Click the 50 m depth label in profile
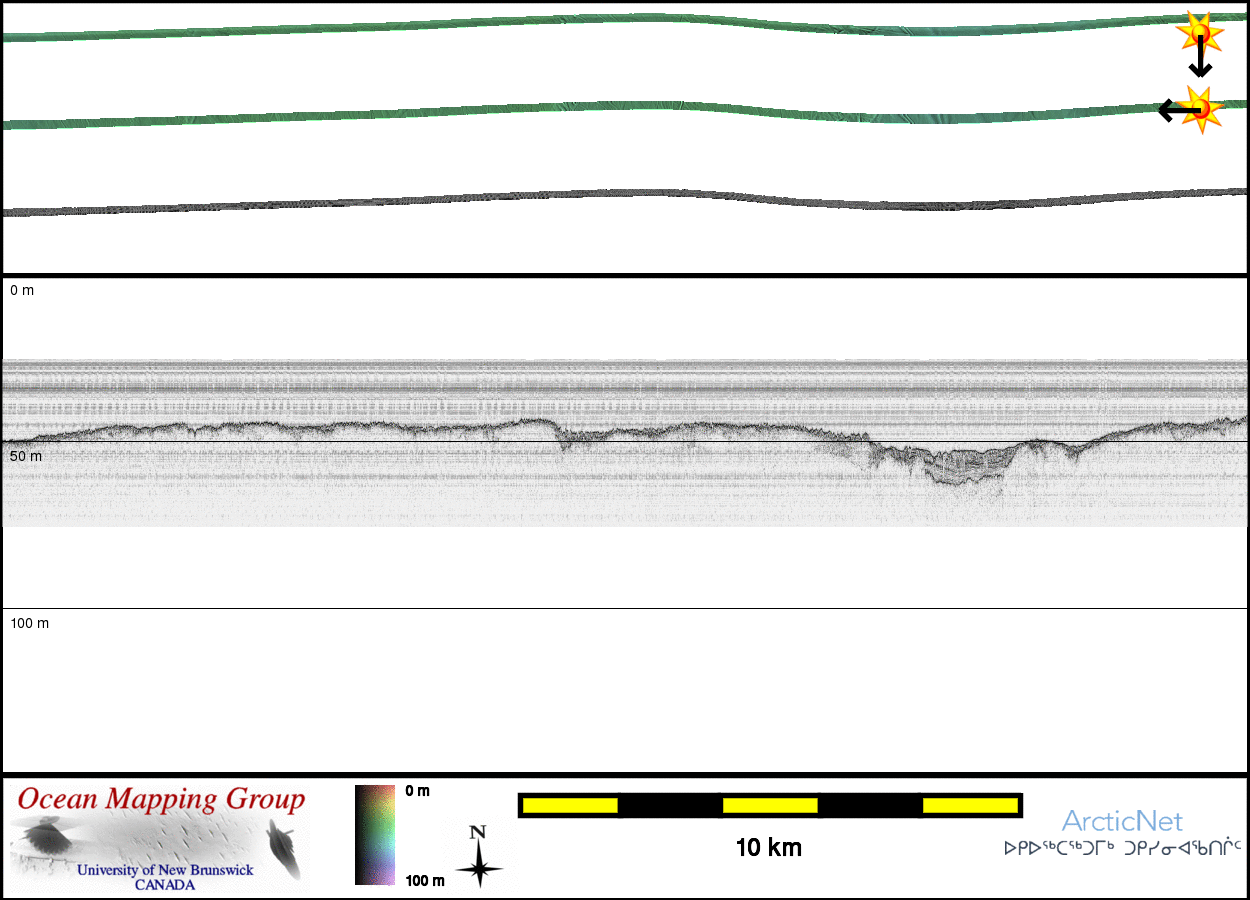This screenshot has height=900, width=1250. [x=26, y=456]
